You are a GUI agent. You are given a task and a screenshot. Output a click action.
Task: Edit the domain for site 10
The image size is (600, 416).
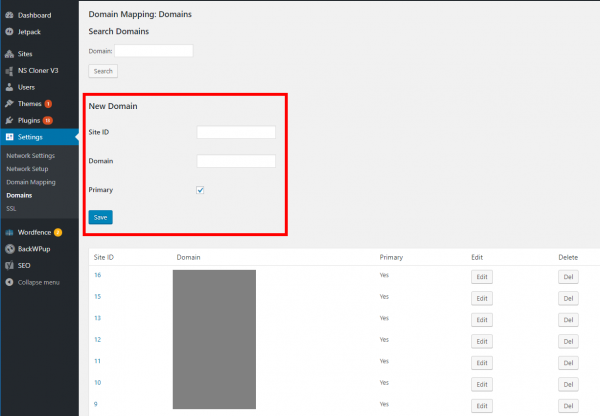tap(482, 384)
